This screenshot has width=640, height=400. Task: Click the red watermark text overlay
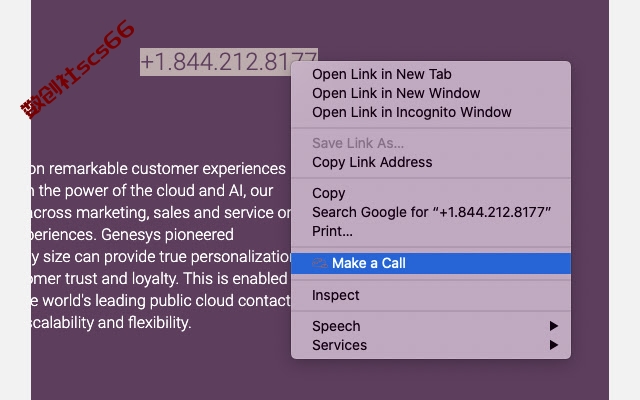point(78,69)
